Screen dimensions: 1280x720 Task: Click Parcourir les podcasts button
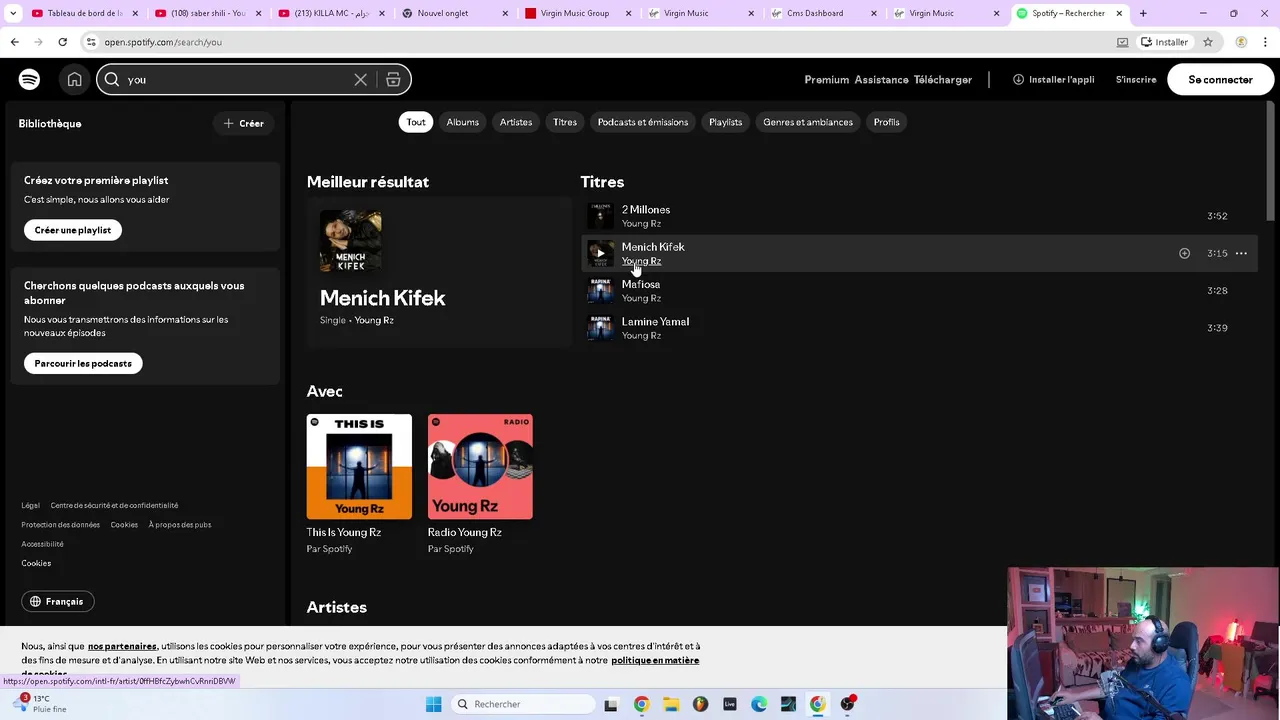point(83,363)
